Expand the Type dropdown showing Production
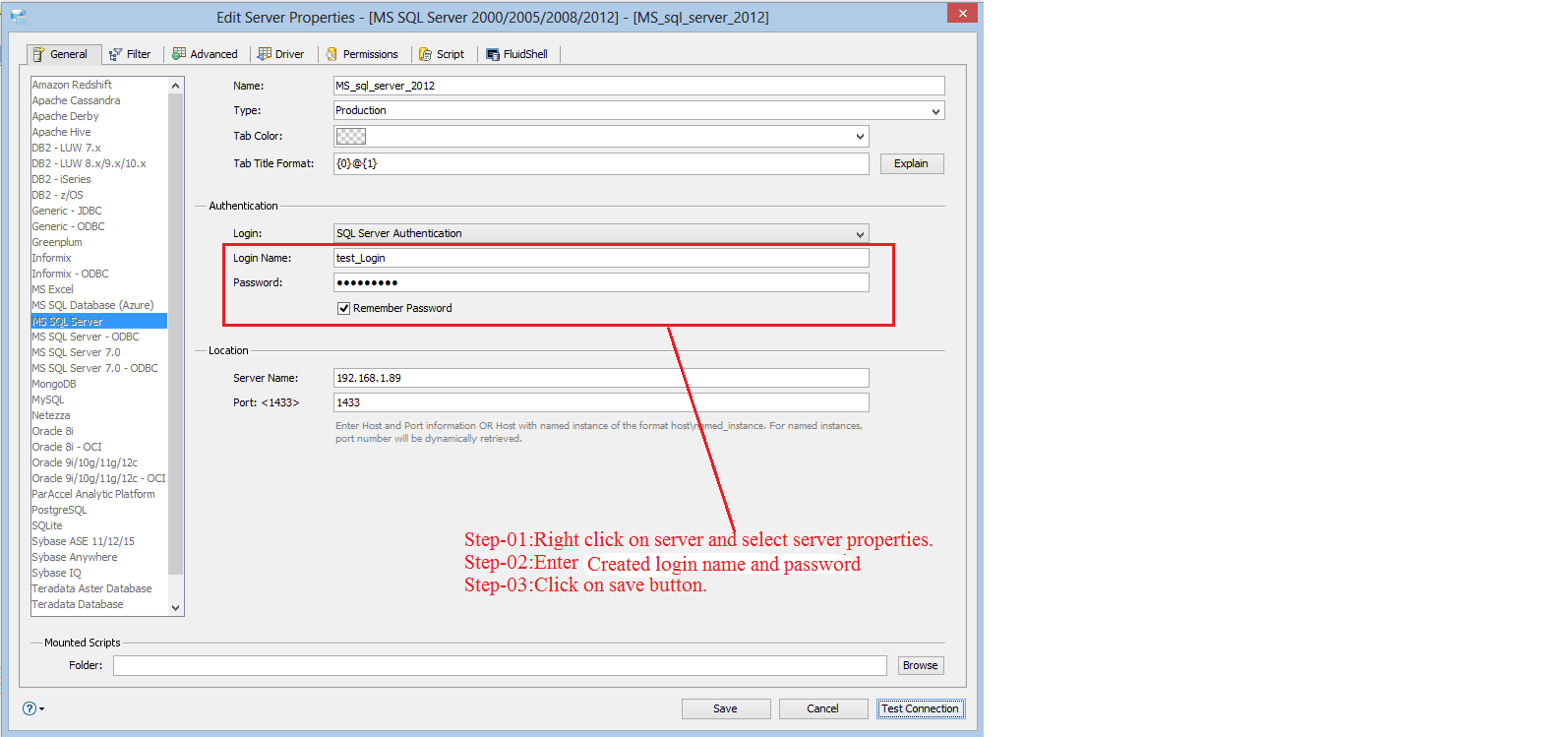Image resolution: width=1568 pixels, height=737 pixels. click(935, 111)
